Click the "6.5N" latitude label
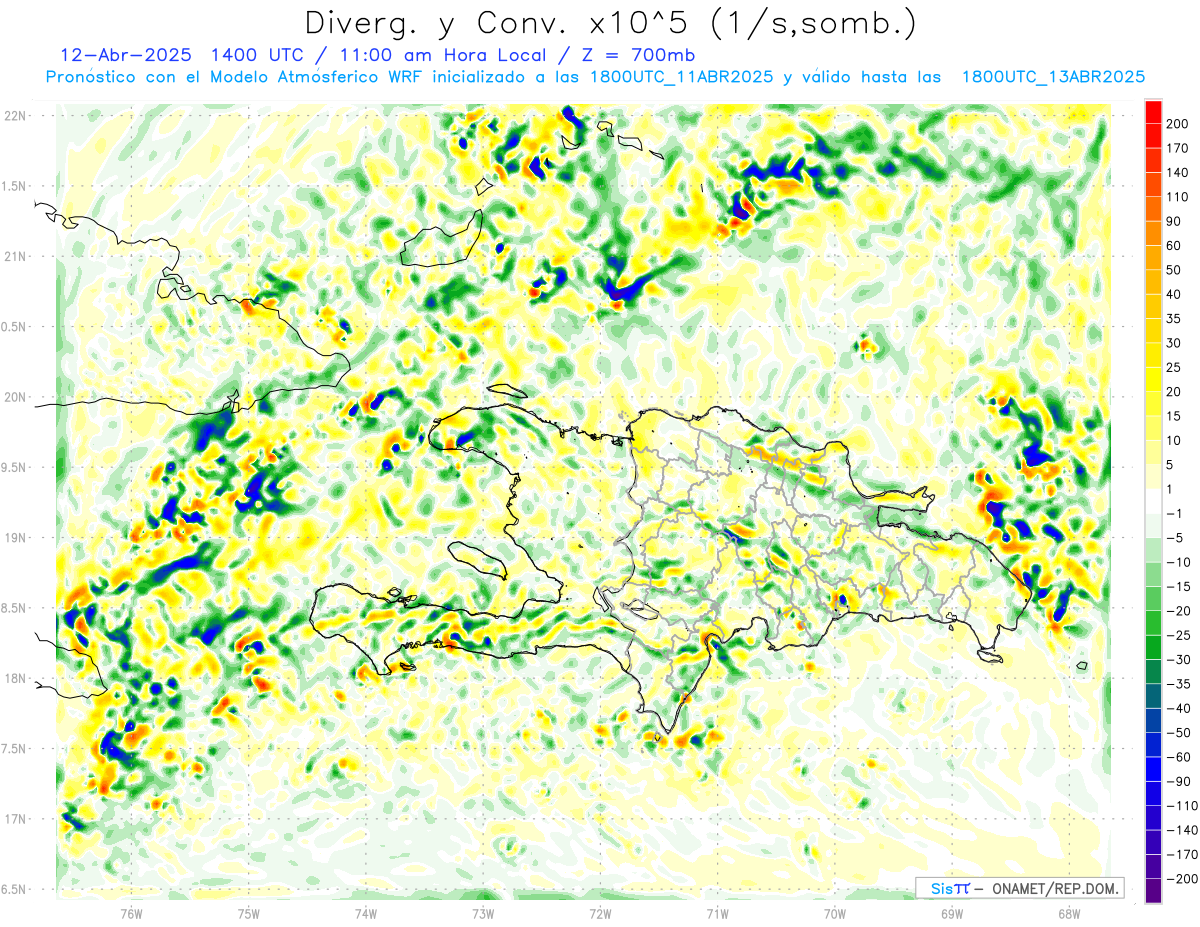The image size is (1200, 927). pyautogui.click(x=15, y=889)
